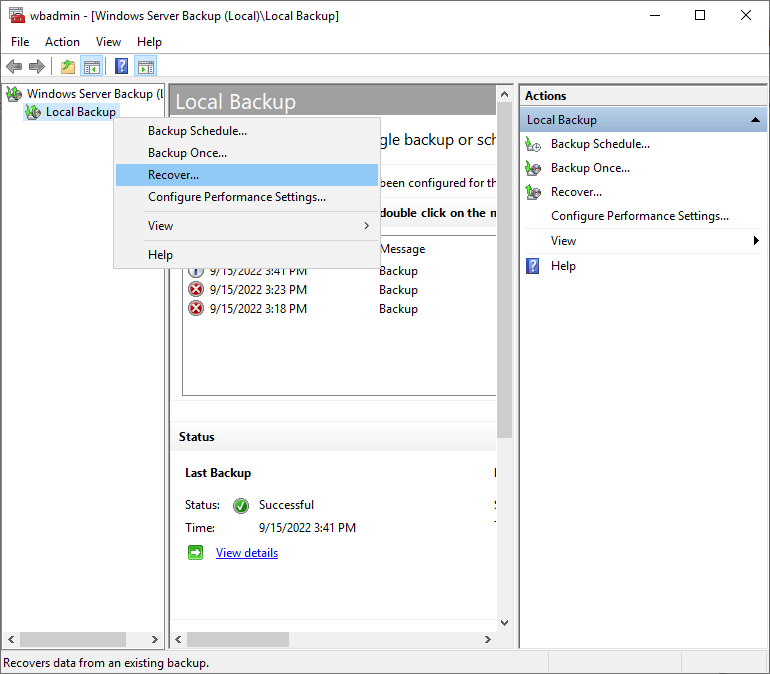This screenshot has width=770, height=674.
Task: Click right arrow of tree pane horizontal scrollbar
Action: 155,639
